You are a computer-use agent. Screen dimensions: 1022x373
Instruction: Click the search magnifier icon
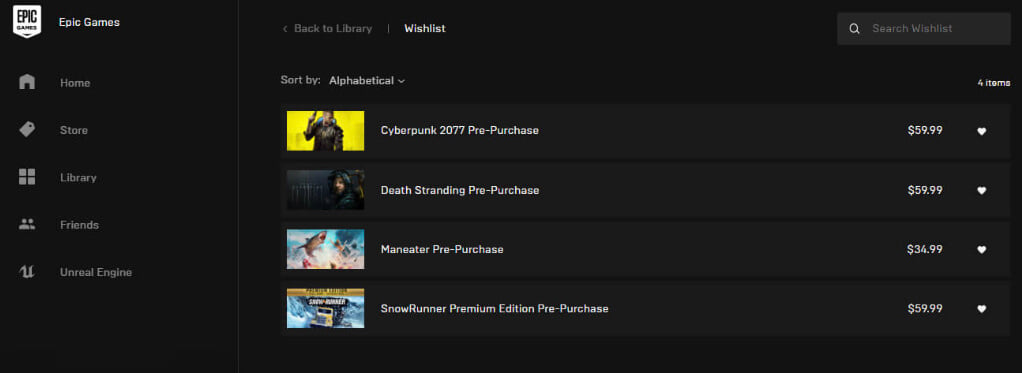point(854,29)
